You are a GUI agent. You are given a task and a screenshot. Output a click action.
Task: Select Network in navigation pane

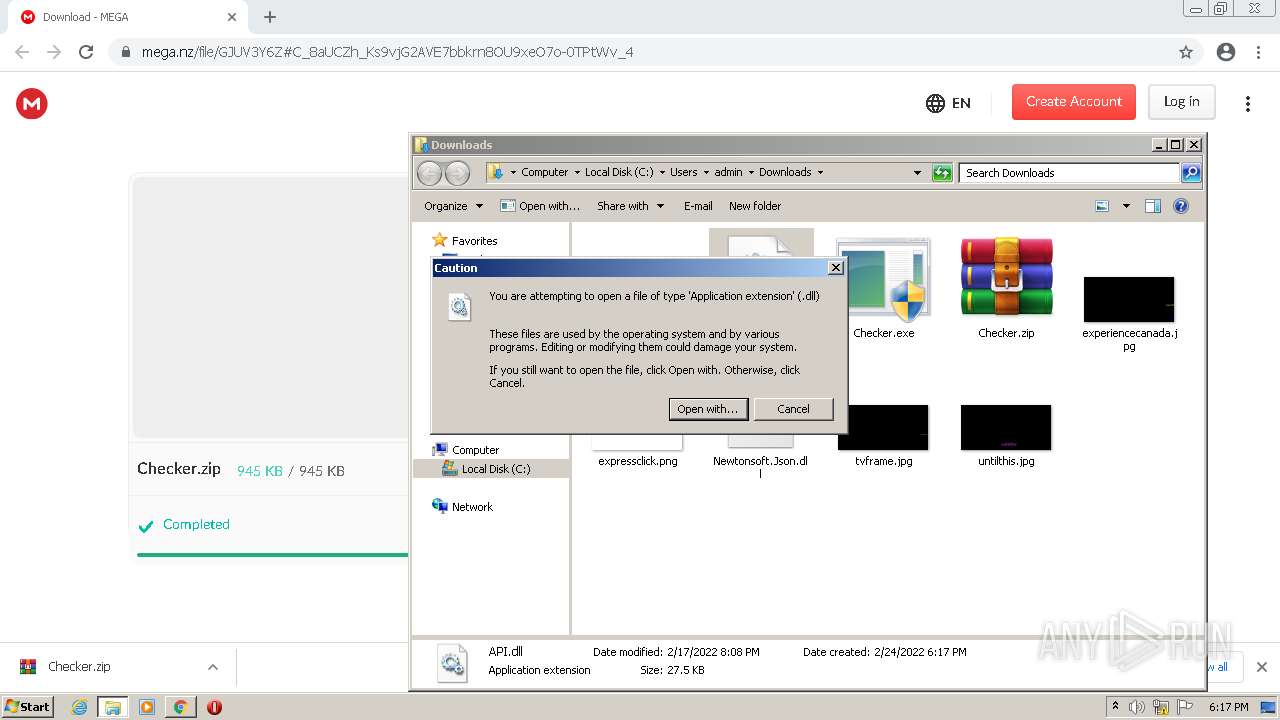click(472, 507)
